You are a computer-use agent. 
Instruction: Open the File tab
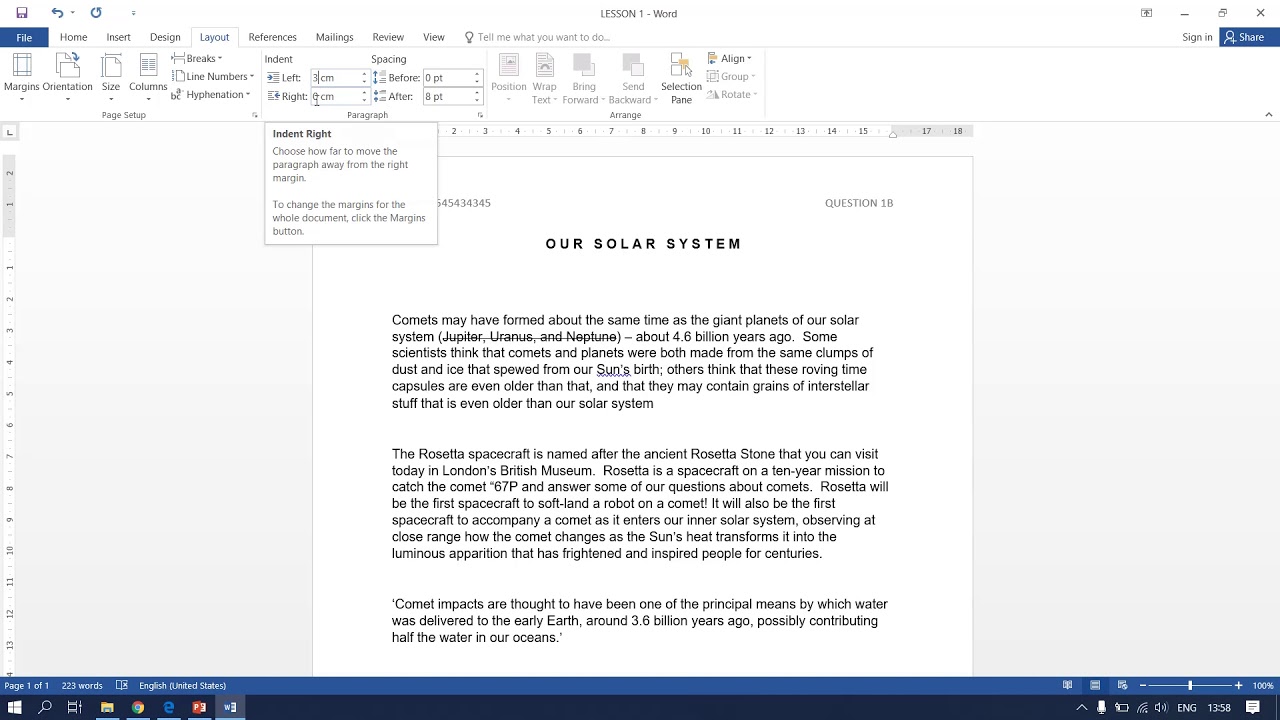24,37
